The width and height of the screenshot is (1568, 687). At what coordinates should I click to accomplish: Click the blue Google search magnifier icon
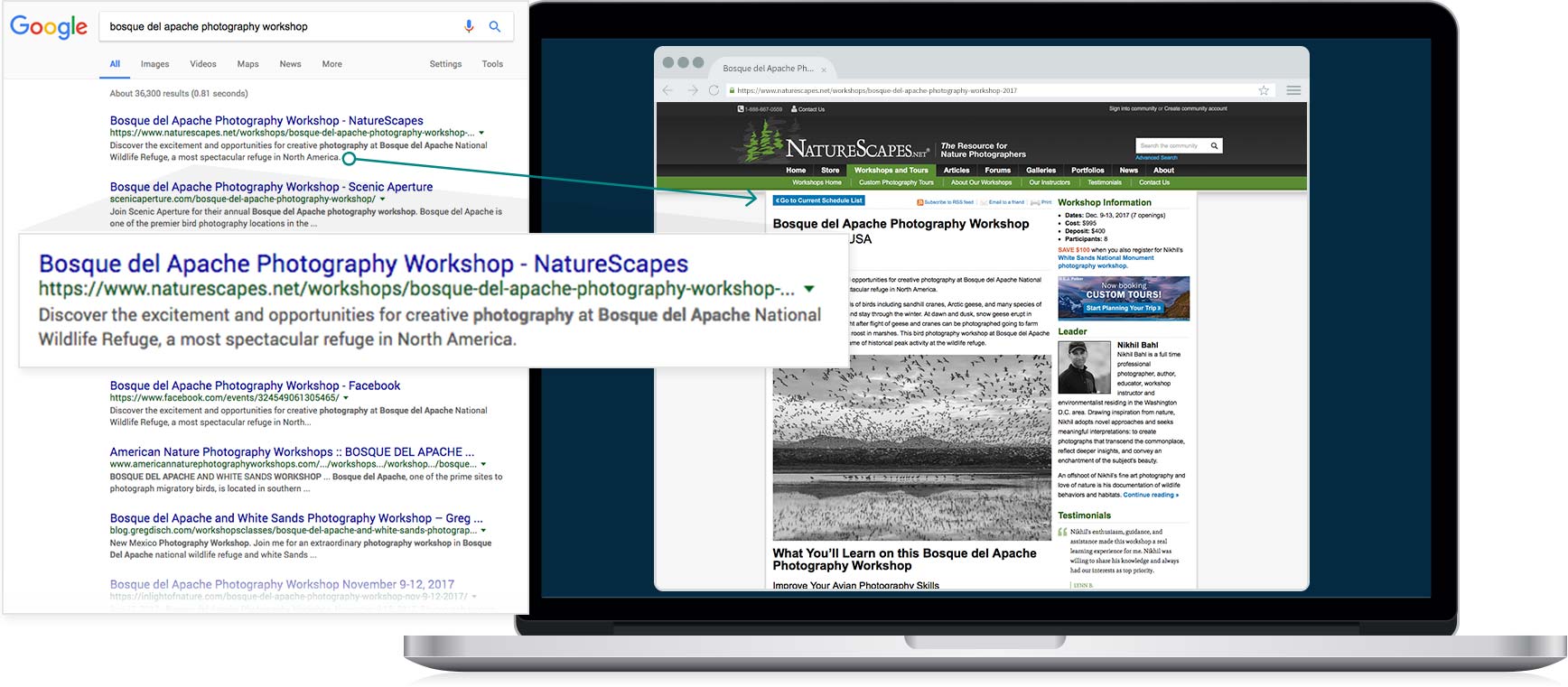[x=495, y=26]
